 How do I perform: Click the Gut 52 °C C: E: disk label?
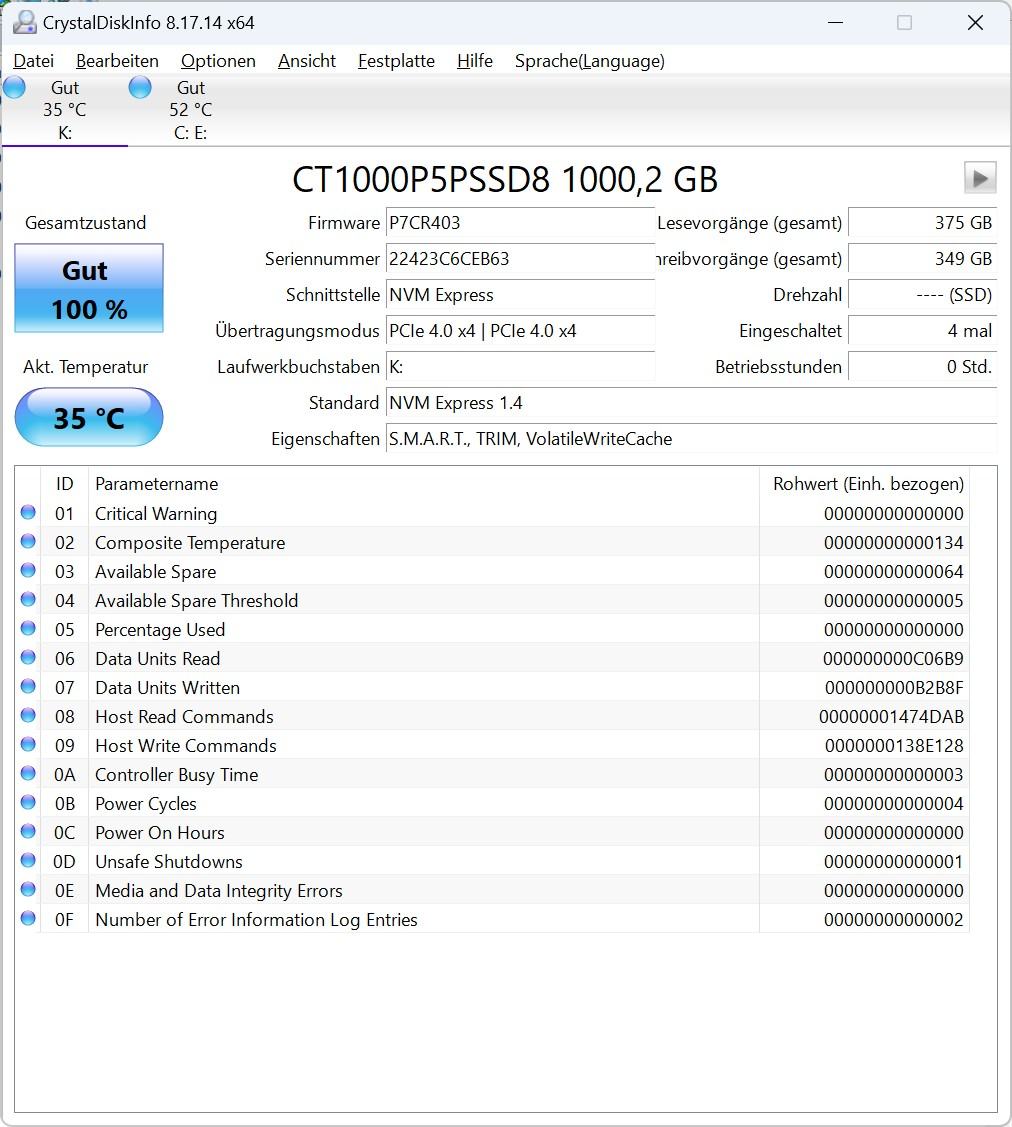pos(190,110)
